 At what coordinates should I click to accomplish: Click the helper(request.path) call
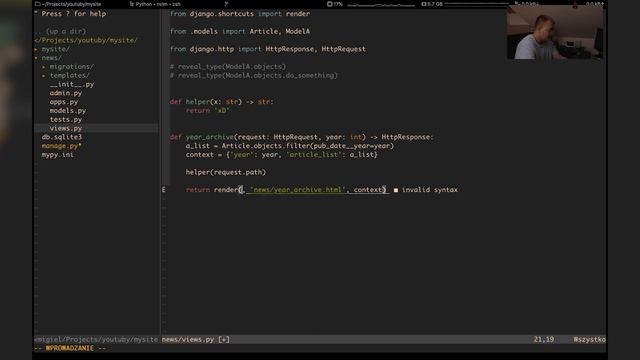(226, 172)
